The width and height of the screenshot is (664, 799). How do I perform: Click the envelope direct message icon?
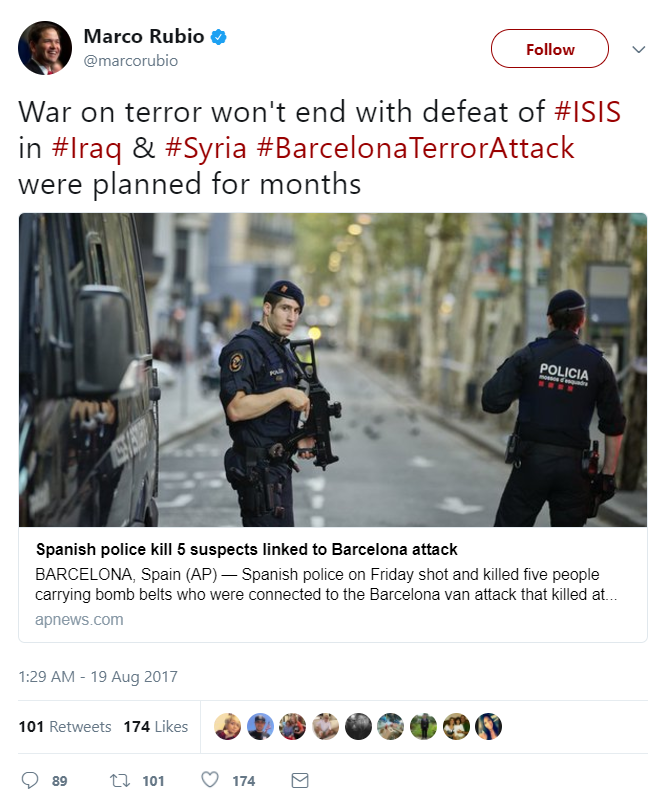[300, 780]
